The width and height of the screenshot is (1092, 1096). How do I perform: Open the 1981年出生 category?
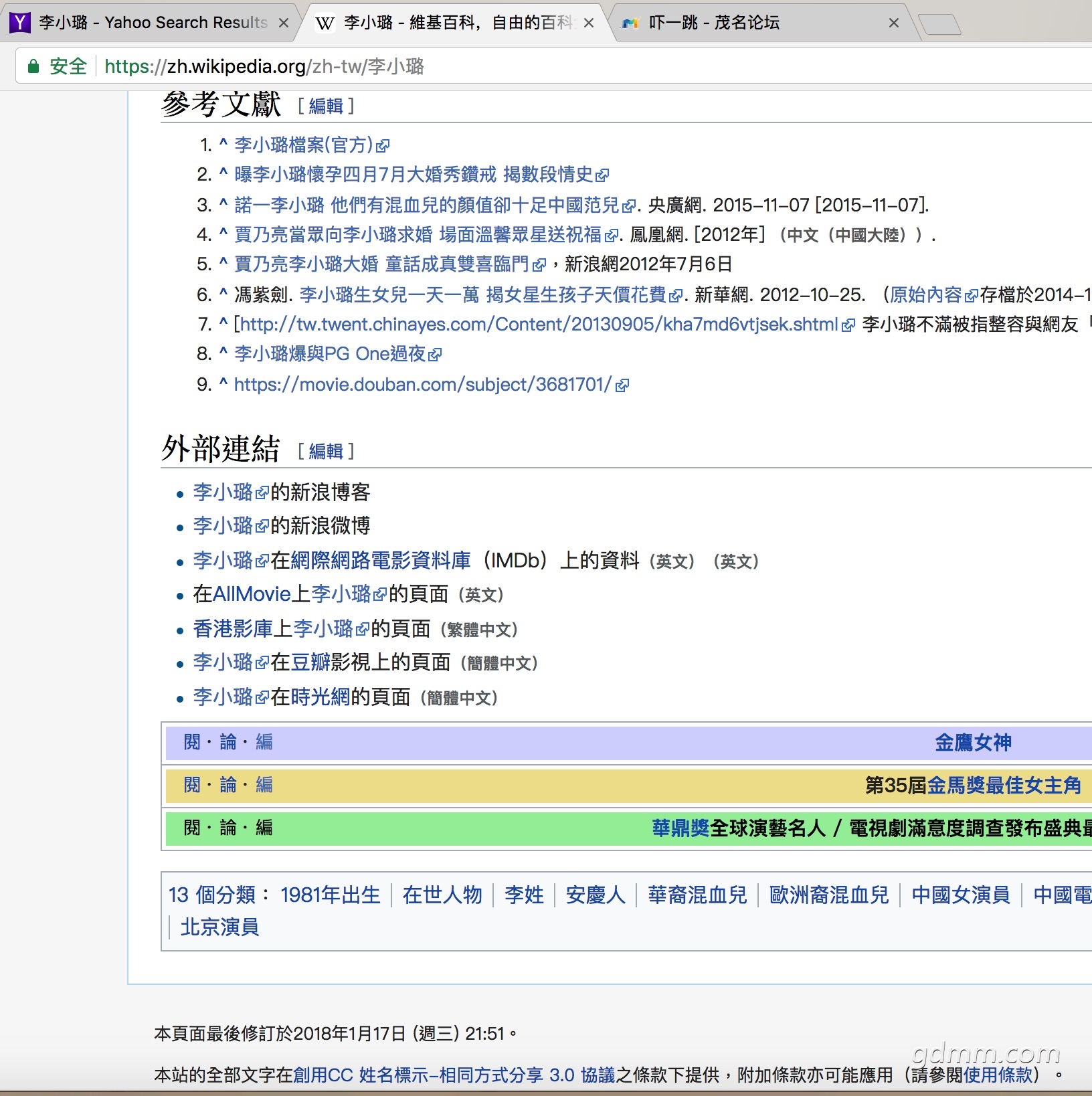coord(331,895)
